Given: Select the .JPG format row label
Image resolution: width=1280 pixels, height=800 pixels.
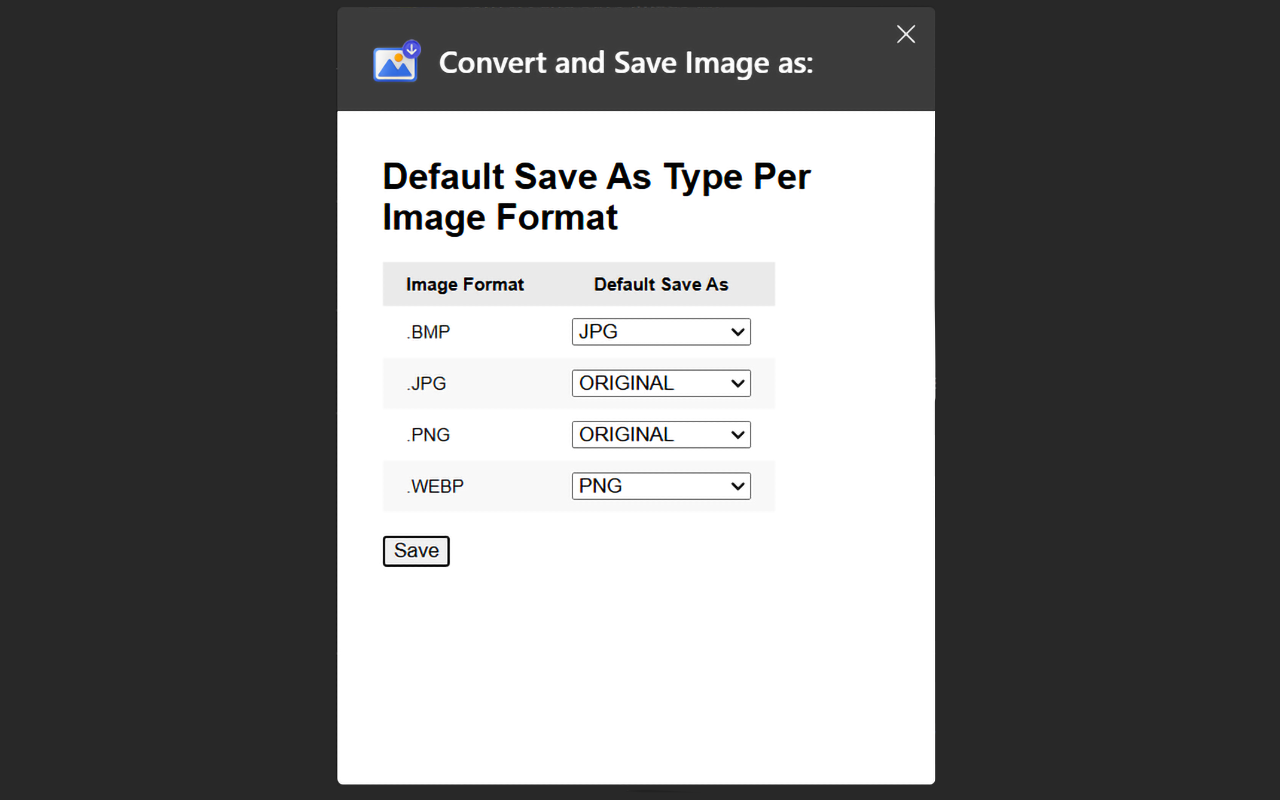Looking at the screenshot, I should (426, 384).
